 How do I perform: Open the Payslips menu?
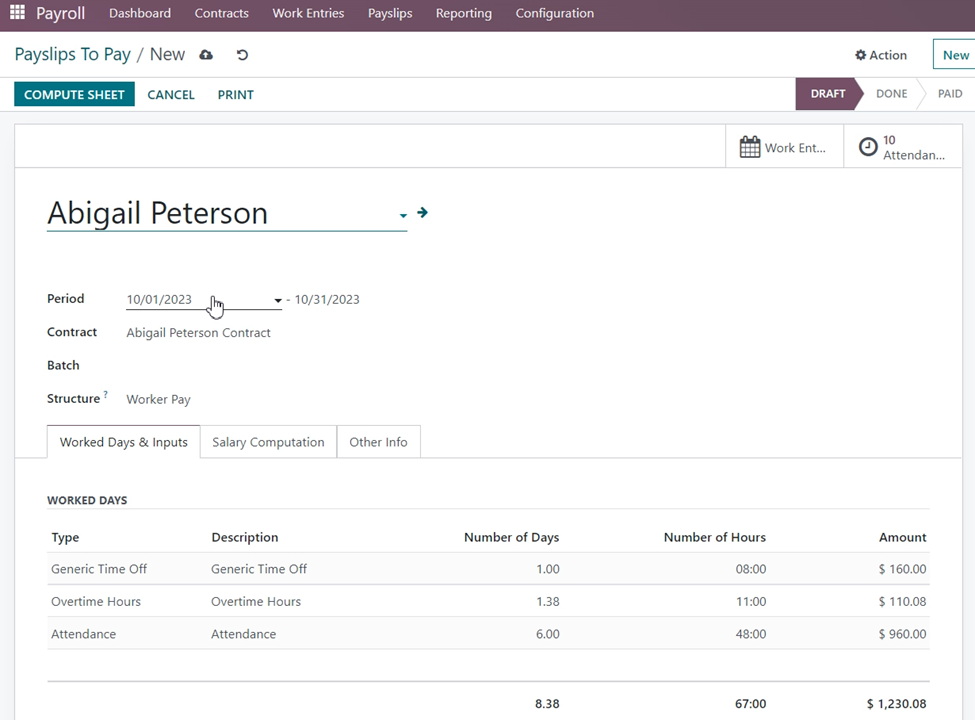point(390,13)
